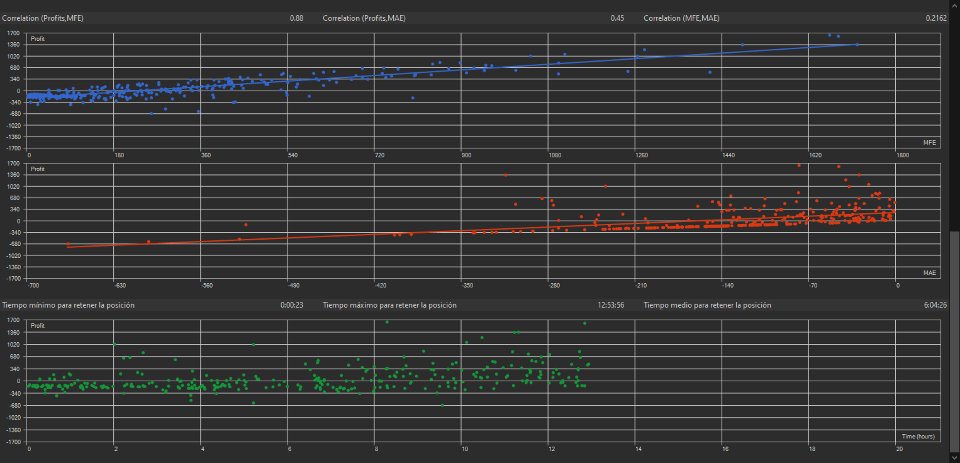Viewport: 960px width, 463px height.
Task: Click the Profit label in the red MAE chart
Action: pyautogui.click(x=38, y=169)
